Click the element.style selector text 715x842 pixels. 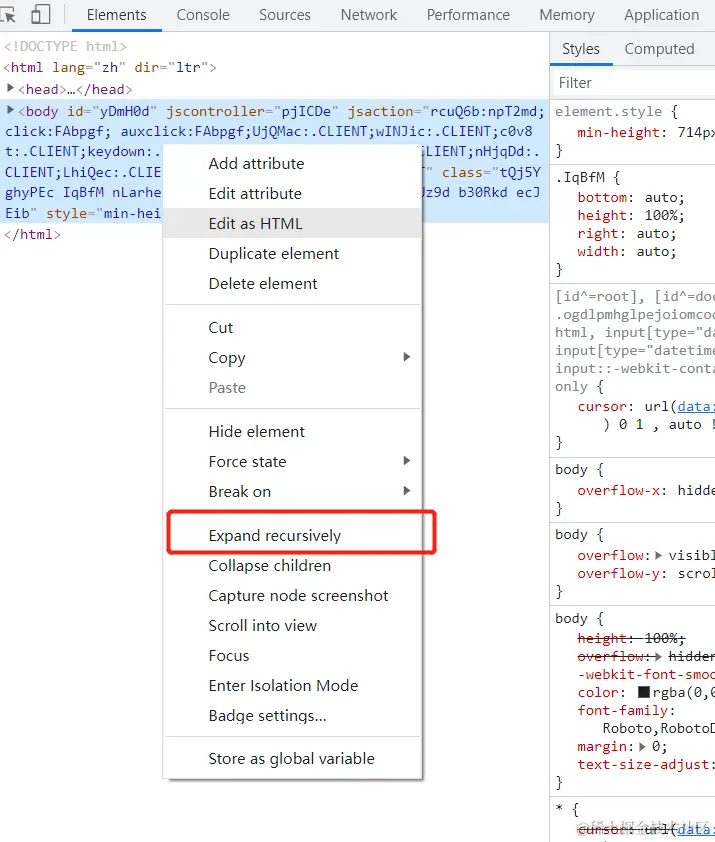(608, 112)
